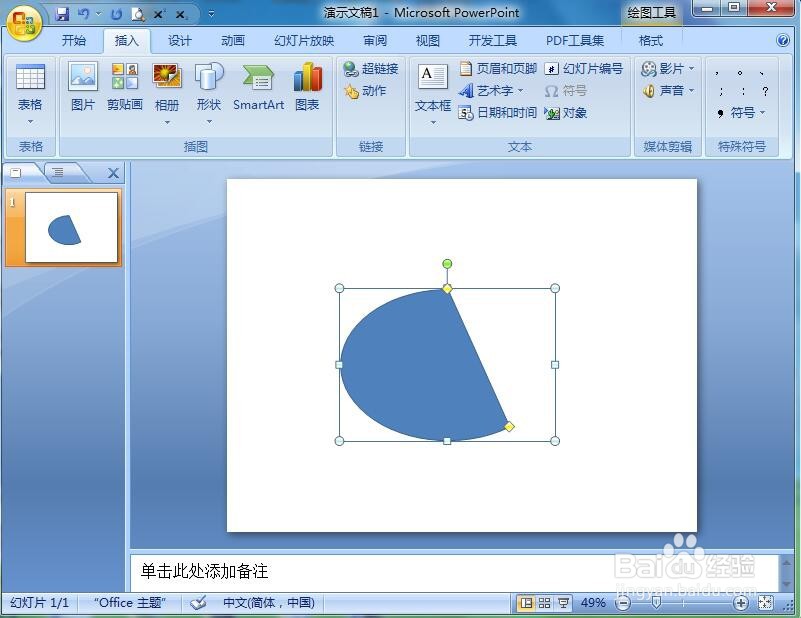Switch to the PDF工具集 tab
The height and width of the screenshot is (618, 801).
575,40
